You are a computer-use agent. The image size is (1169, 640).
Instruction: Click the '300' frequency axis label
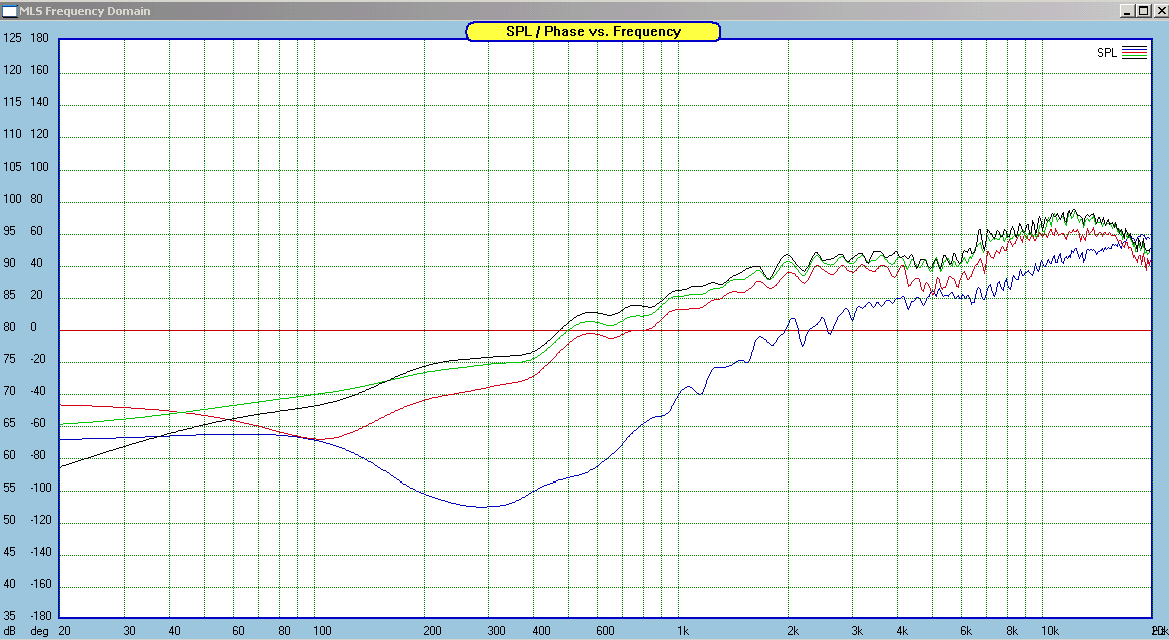click(497, 631)
